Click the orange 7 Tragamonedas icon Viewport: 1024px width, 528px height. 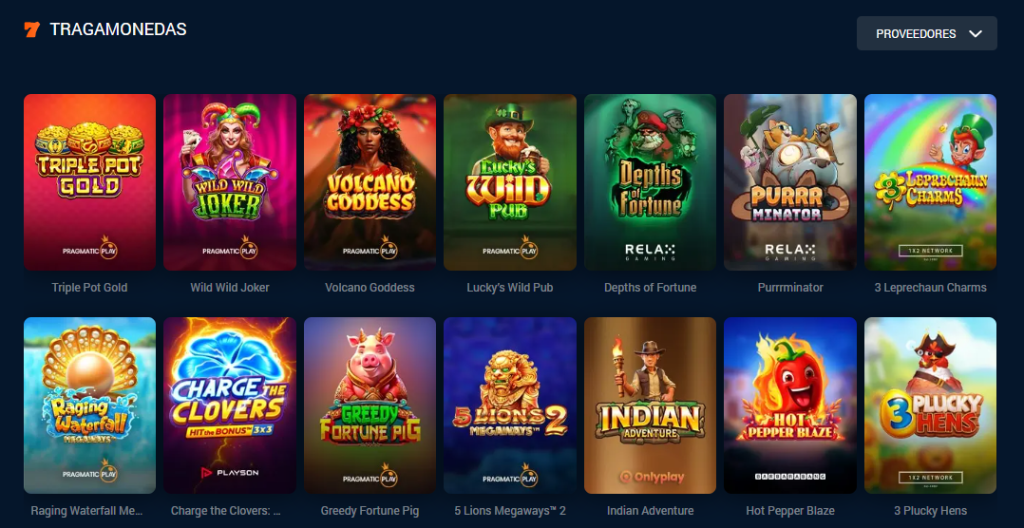[x=32, y=29]
